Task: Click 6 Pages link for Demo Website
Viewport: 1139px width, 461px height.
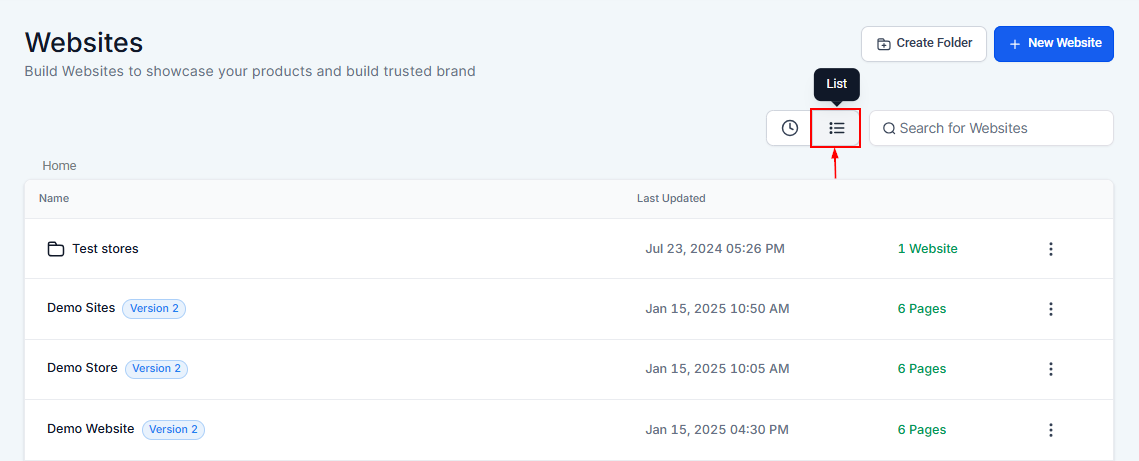Action: 921,430
